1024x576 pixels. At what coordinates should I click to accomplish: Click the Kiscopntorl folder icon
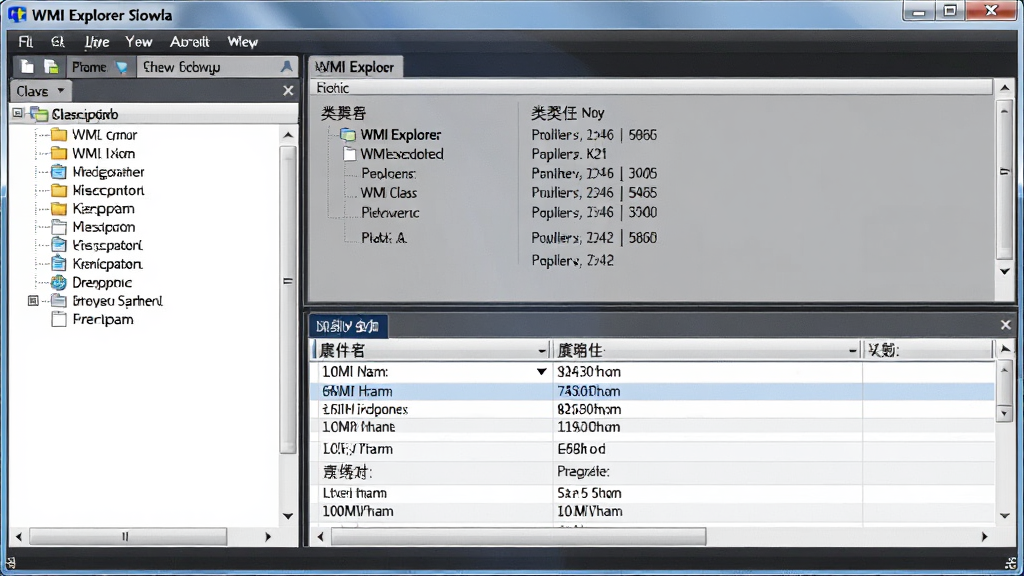[x=59, y=190]
